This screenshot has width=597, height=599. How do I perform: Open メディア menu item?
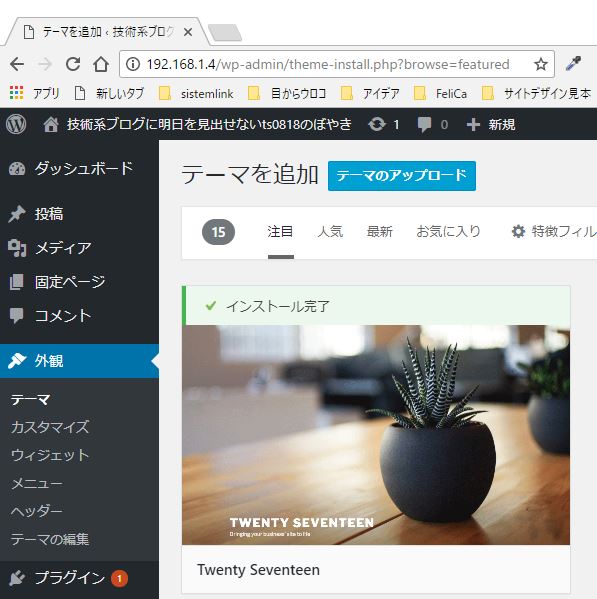[x=79, y=248]
